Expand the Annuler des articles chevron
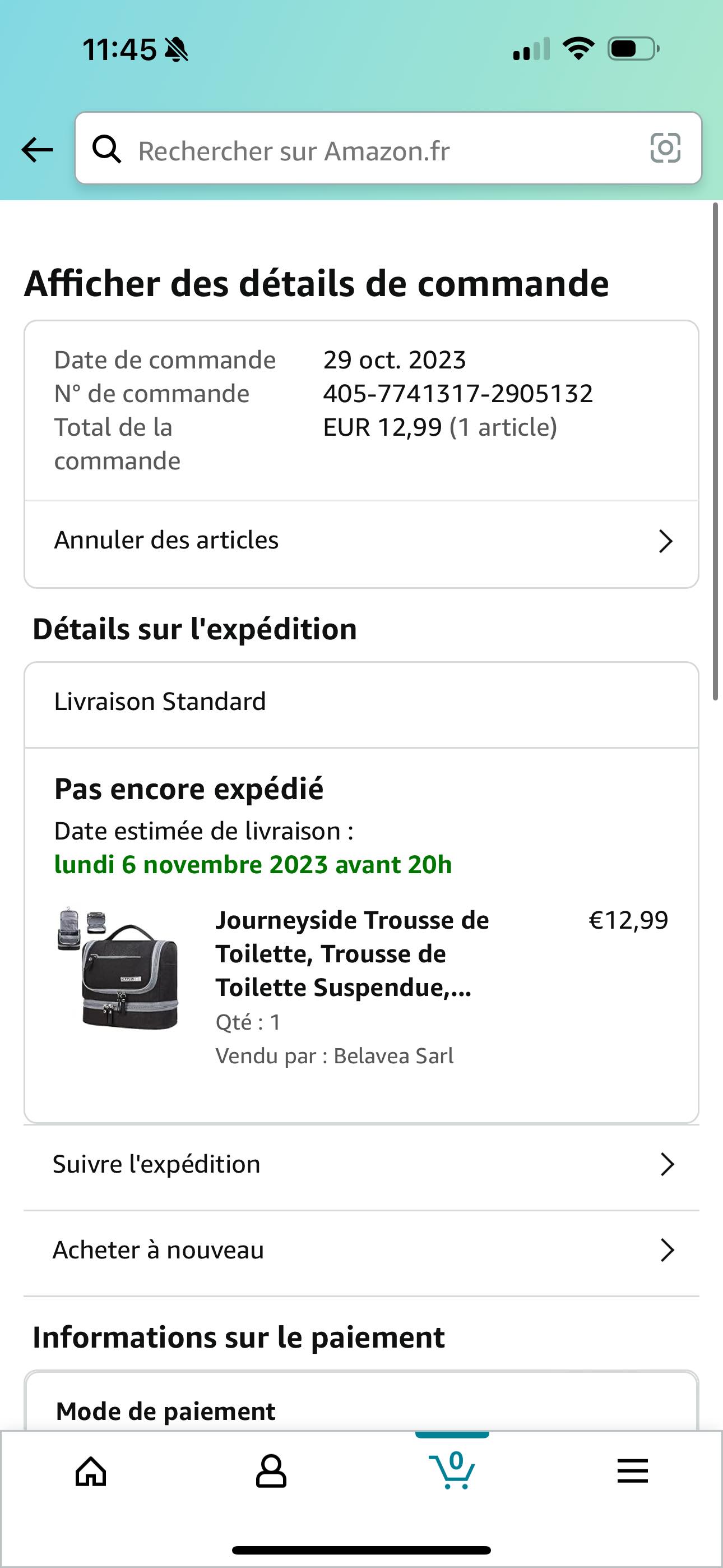This screenshot has height=1568, width=723. click(666, 541)
